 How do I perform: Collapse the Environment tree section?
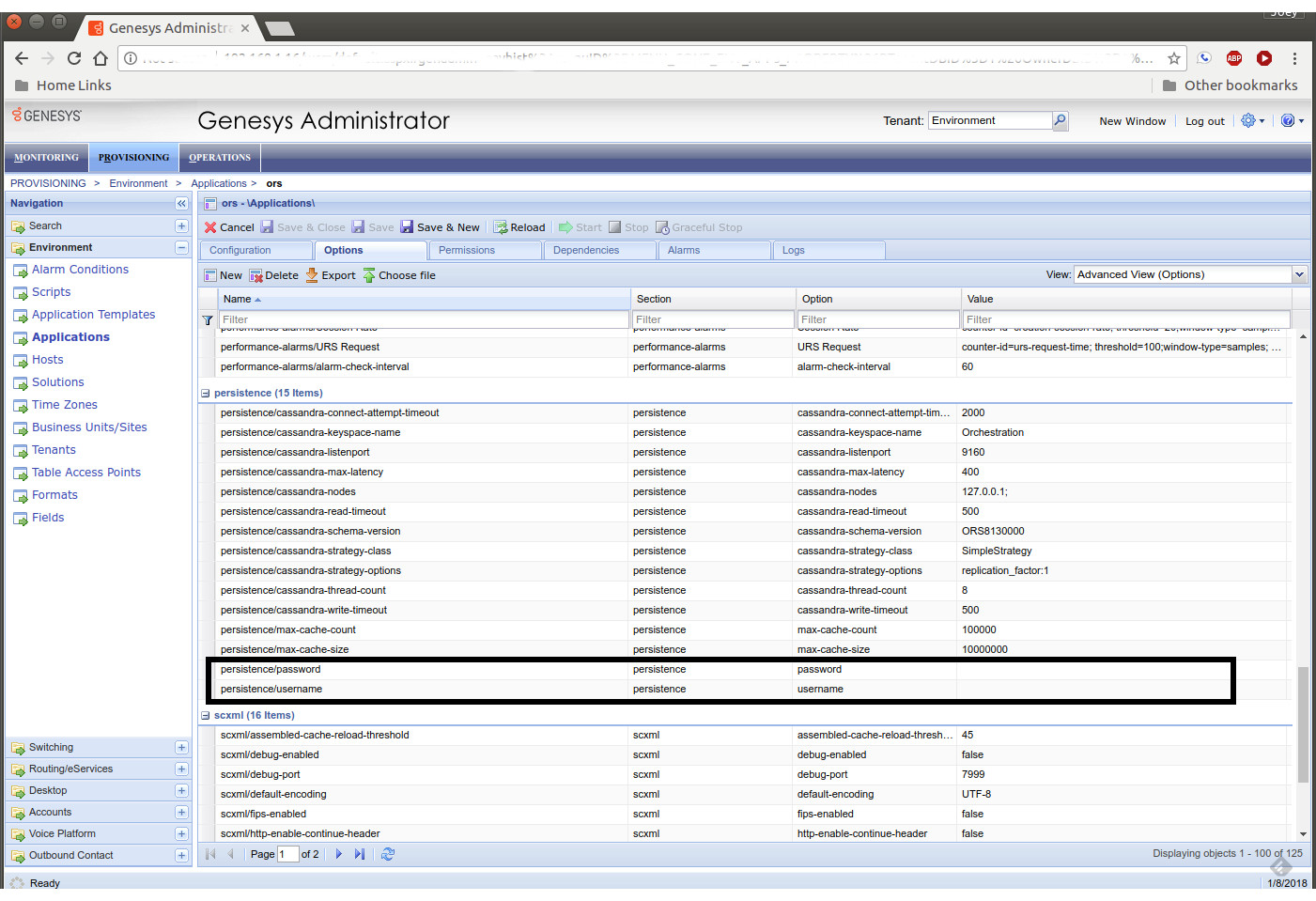(x=180, y=246)
